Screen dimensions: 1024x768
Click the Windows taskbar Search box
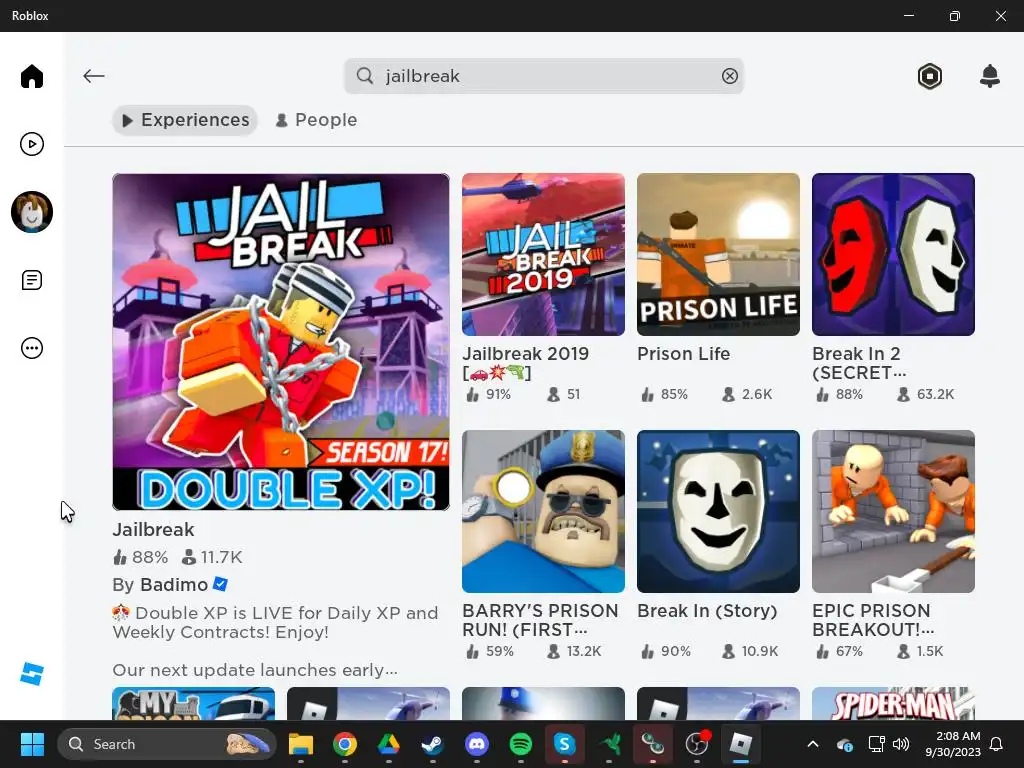click(167, 744)
